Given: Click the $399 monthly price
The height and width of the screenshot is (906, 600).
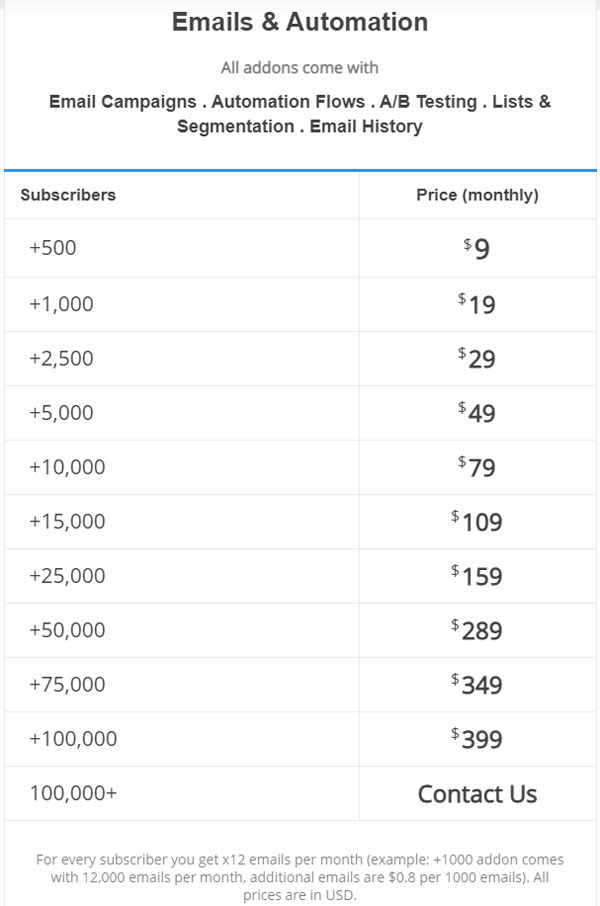Looking at the screenshot, I should pyautogui.click(x=477, y=738).
